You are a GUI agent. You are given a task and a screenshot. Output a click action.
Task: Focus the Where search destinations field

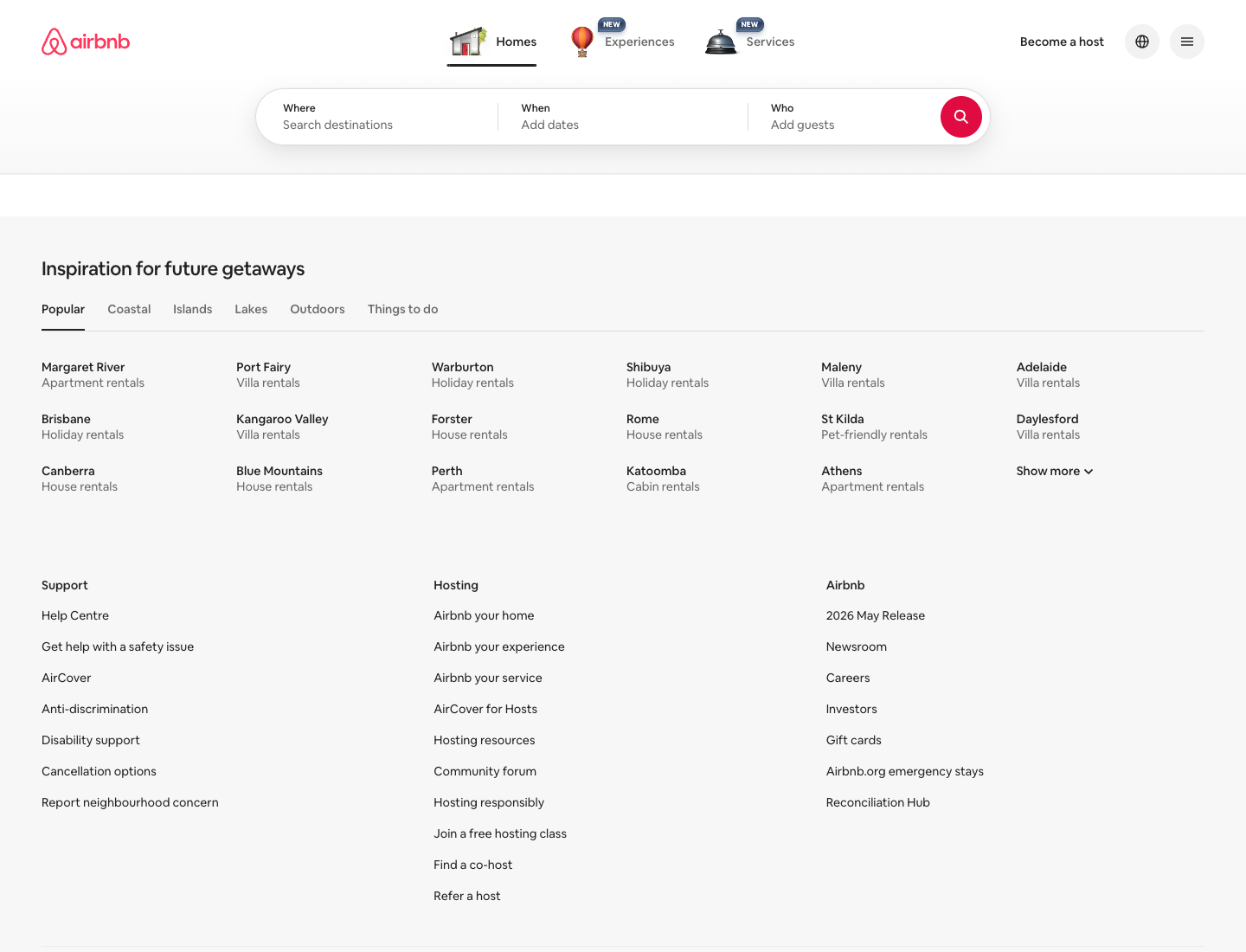coord(377,117)
